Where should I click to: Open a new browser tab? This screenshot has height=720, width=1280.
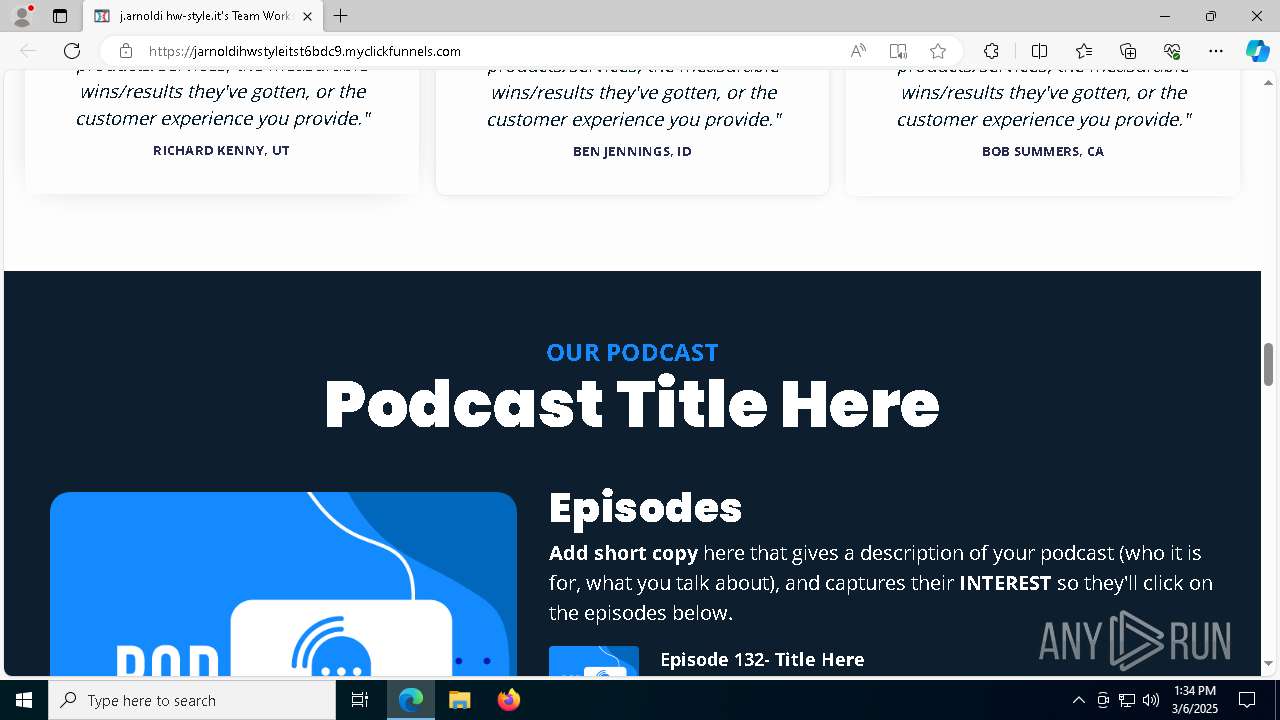(341, 16)
